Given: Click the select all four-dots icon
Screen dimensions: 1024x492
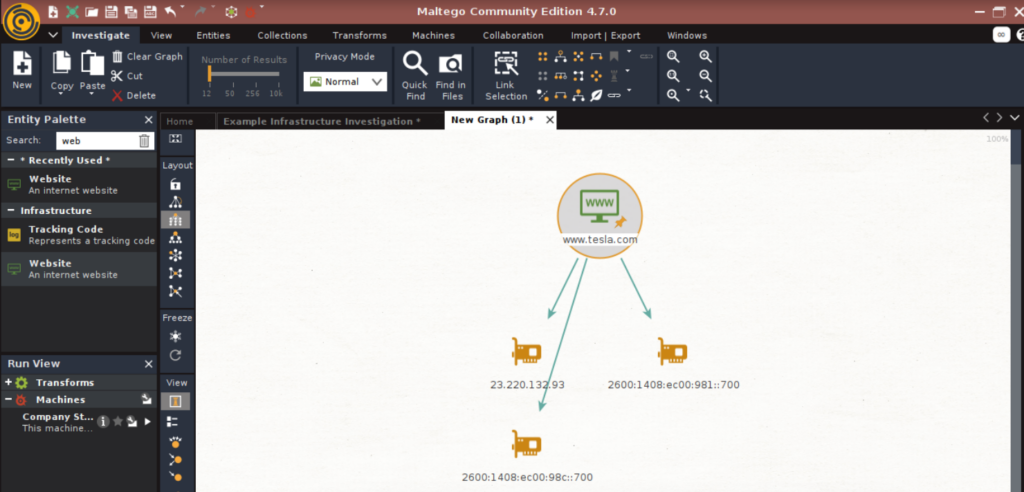Looking at the screenshot, I should (x=543, y=57).
